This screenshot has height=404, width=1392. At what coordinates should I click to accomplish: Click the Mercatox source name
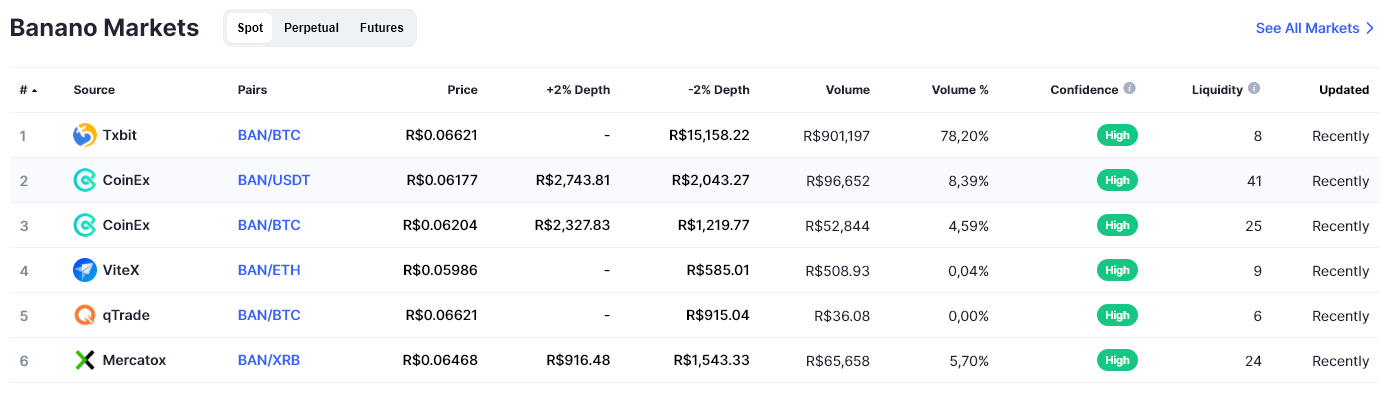point(134,360)
